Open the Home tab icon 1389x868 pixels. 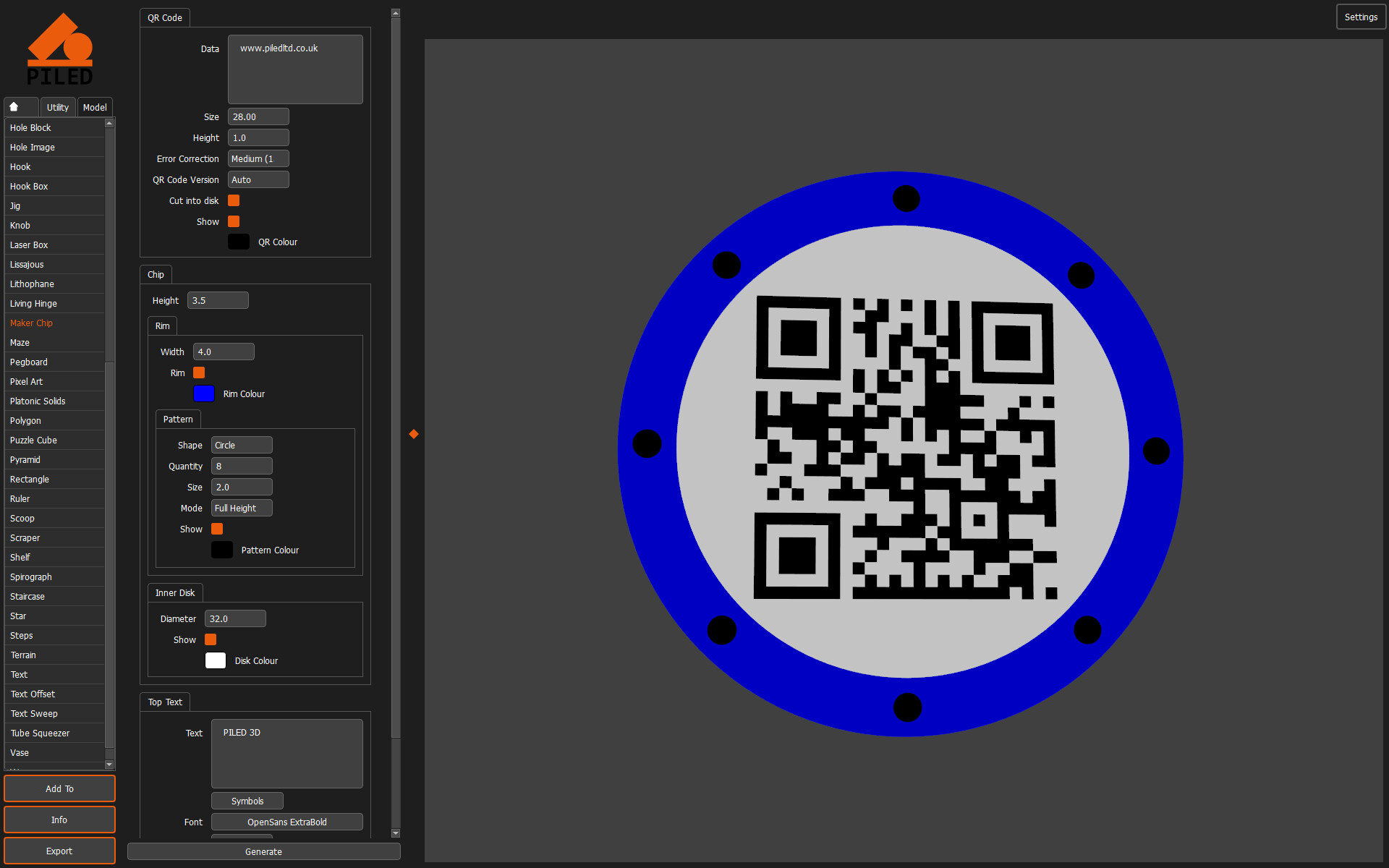(14, 107)
